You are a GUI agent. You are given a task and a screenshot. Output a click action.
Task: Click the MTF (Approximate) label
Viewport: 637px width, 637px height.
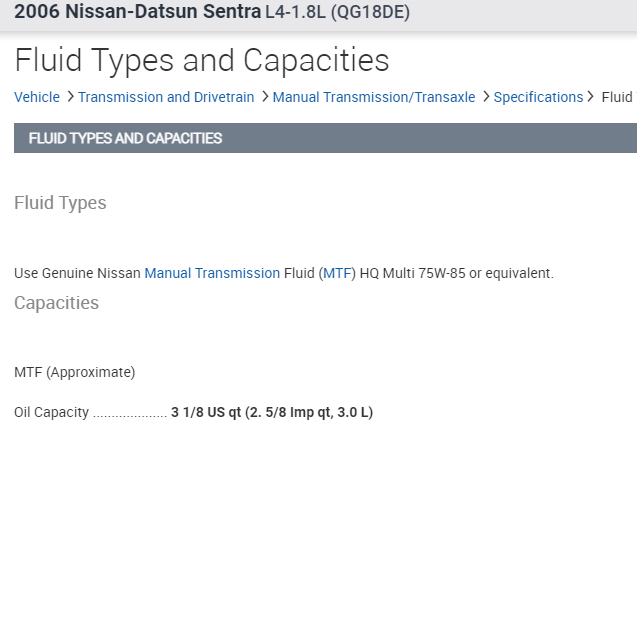point(74,372)
